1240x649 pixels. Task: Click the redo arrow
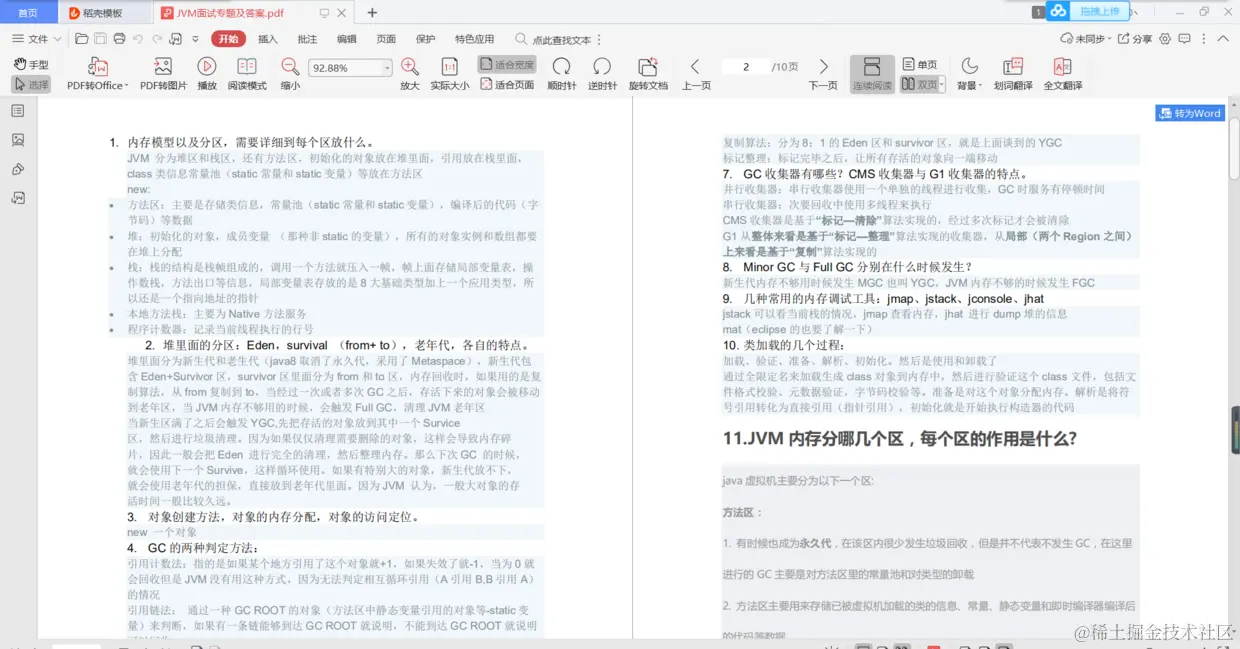157,39
